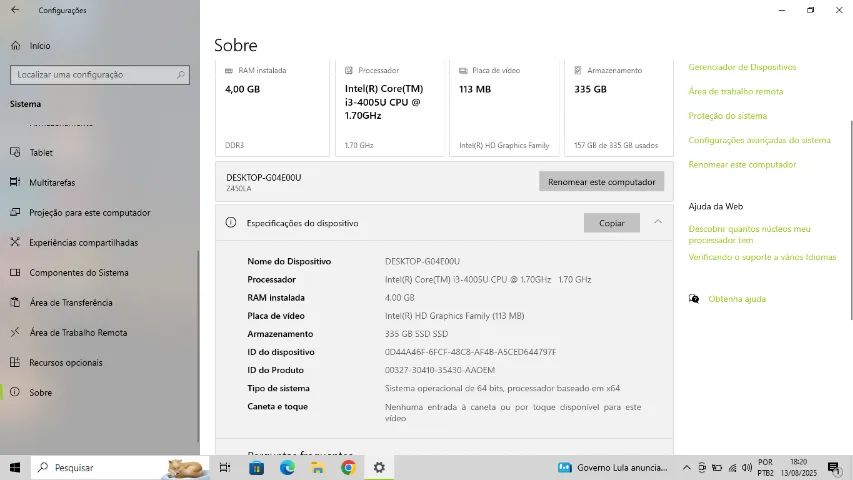Viewport: 853px width, 480px height.
Task: Launch Microsoft Store from the taskbar
Action: coord(256,467)
